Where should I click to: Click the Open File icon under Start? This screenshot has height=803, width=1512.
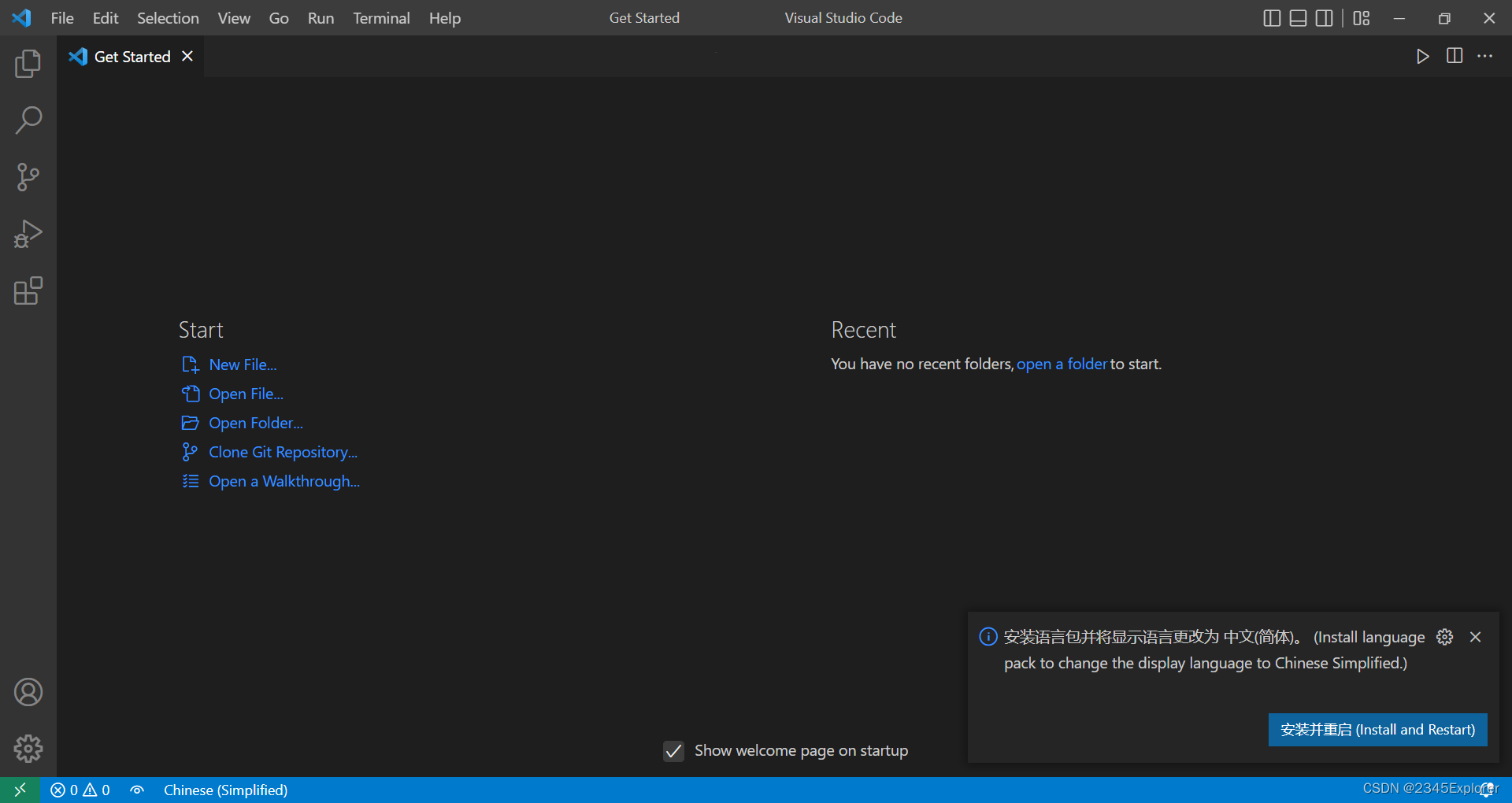click(x=190, y=394)
